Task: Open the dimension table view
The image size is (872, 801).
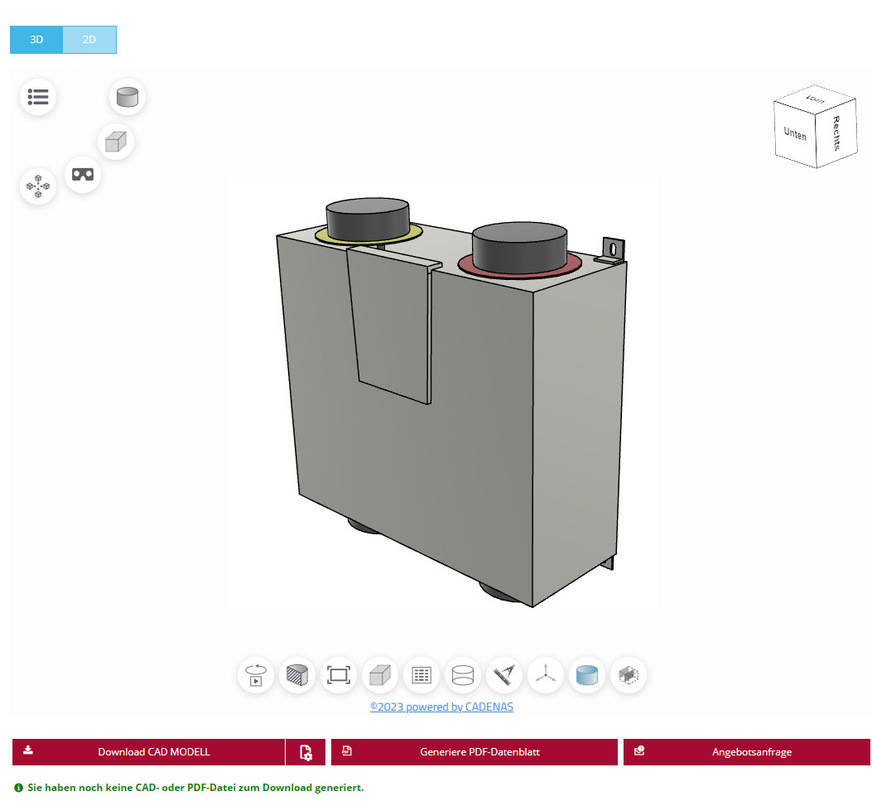Action: click(421, 675)
